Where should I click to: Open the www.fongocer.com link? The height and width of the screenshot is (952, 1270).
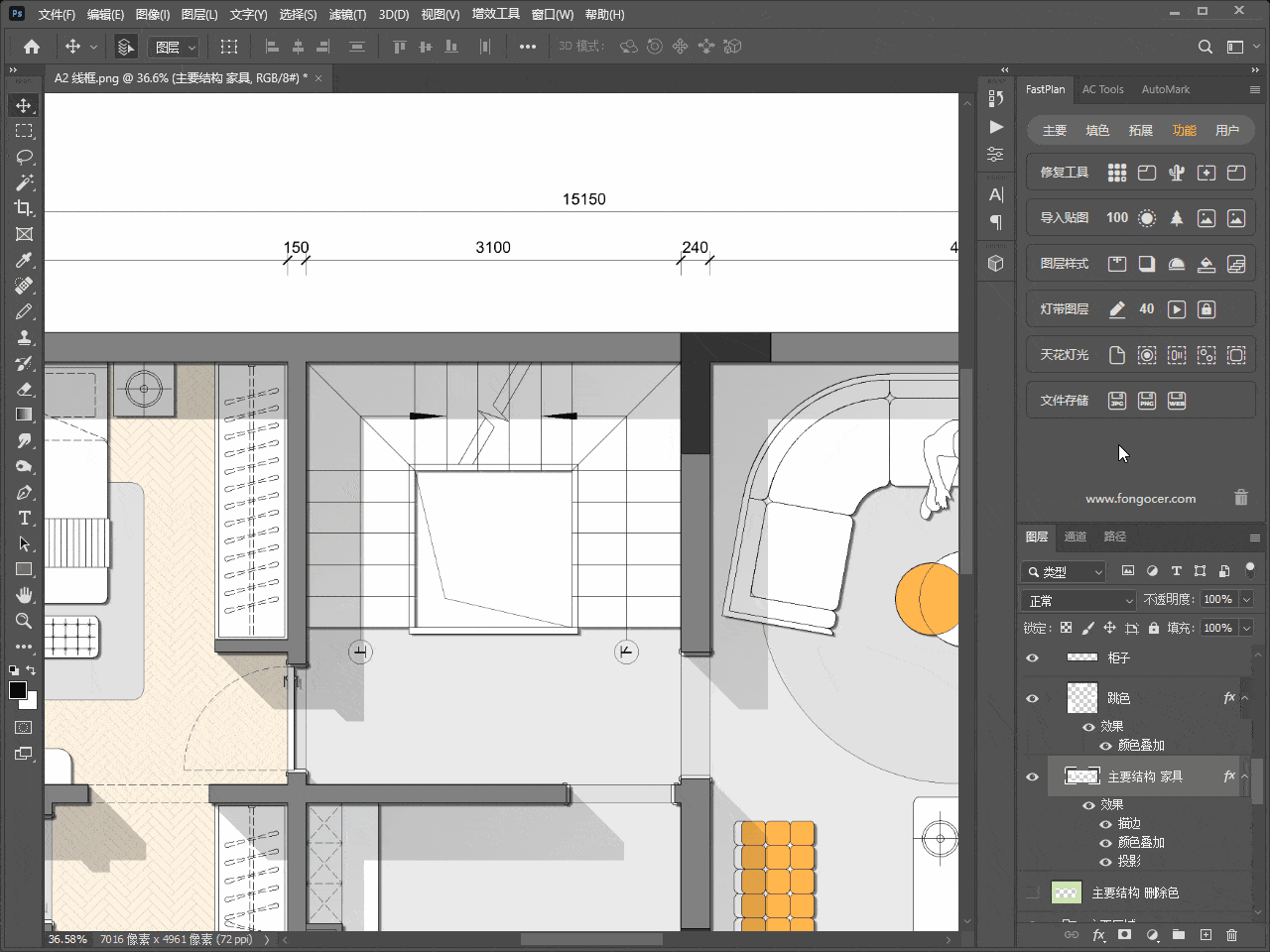tap(1140, 499)
